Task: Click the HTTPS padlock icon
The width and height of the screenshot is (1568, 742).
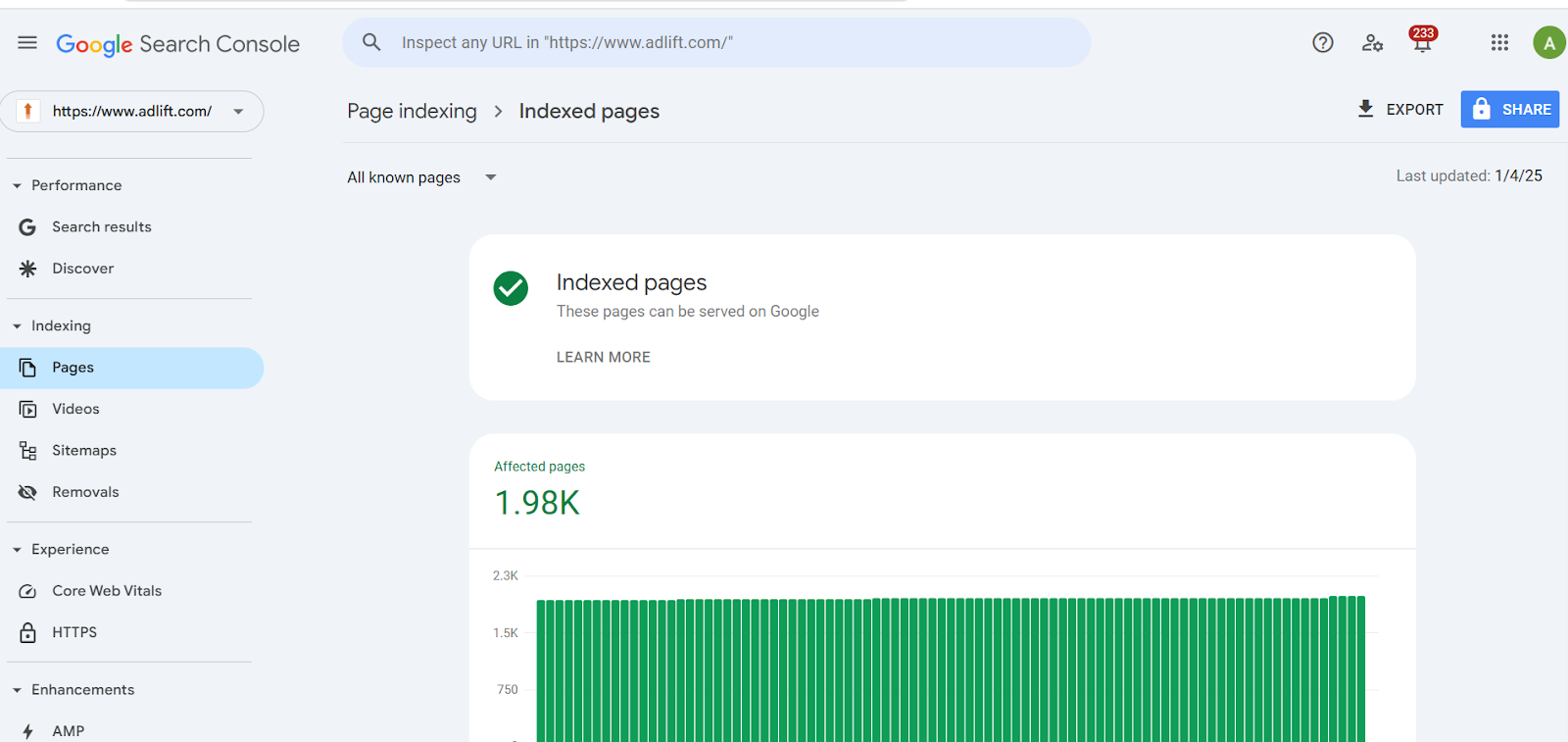Action: [x=27, y=632]
